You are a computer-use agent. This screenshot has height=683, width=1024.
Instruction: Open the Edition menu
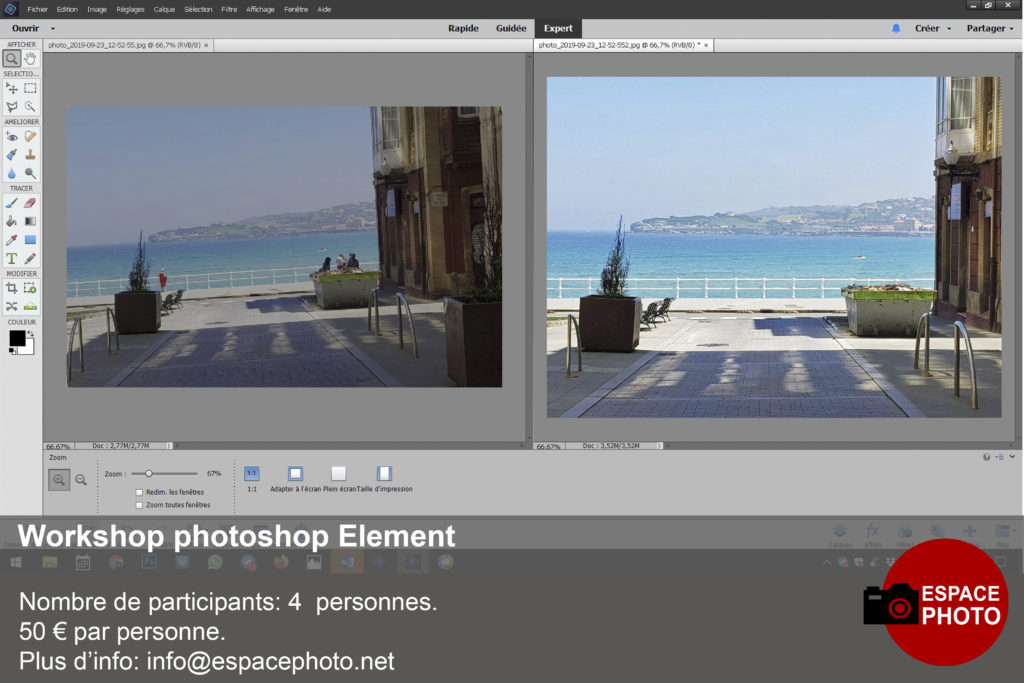[x=67, y=9]
